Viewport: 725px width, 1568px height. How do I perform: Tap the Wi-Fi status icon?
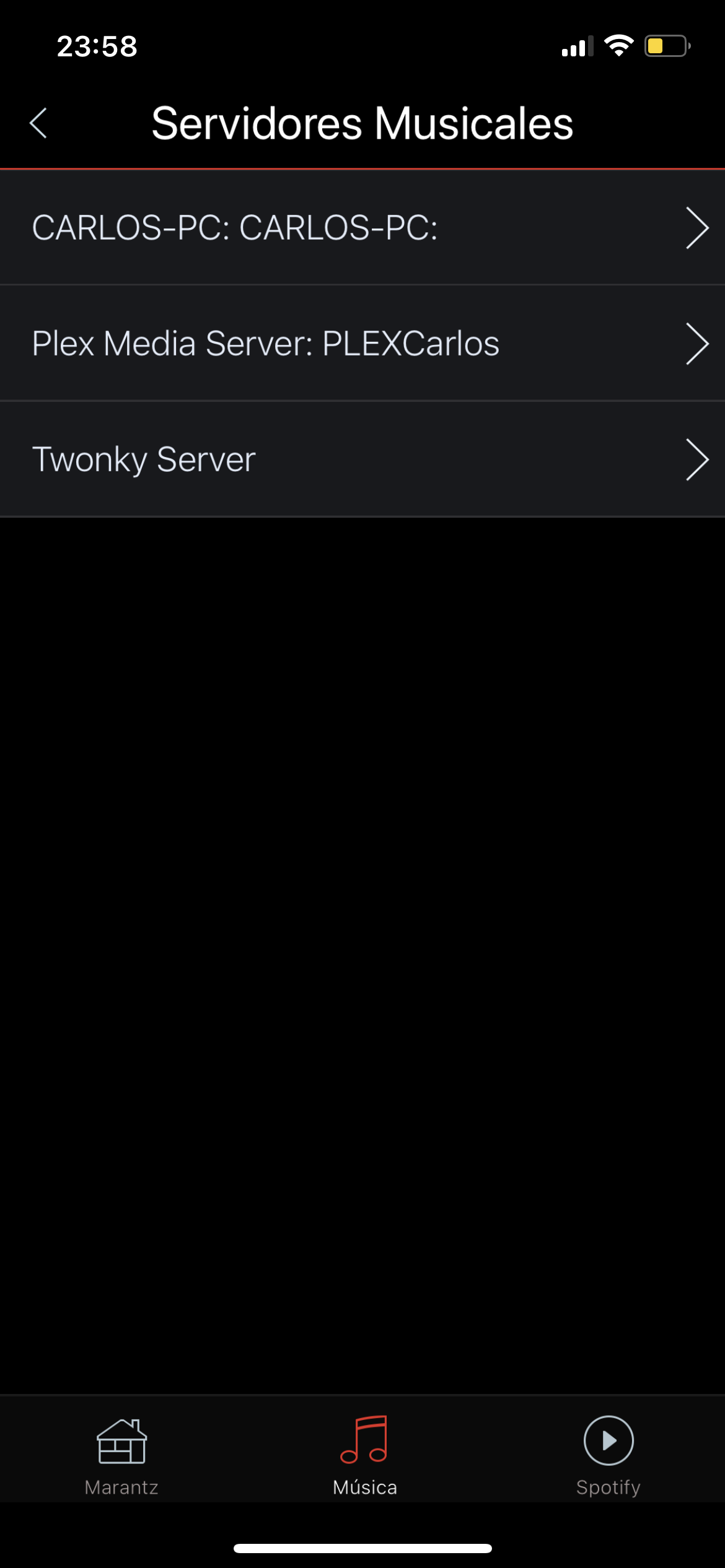point(618,46)
